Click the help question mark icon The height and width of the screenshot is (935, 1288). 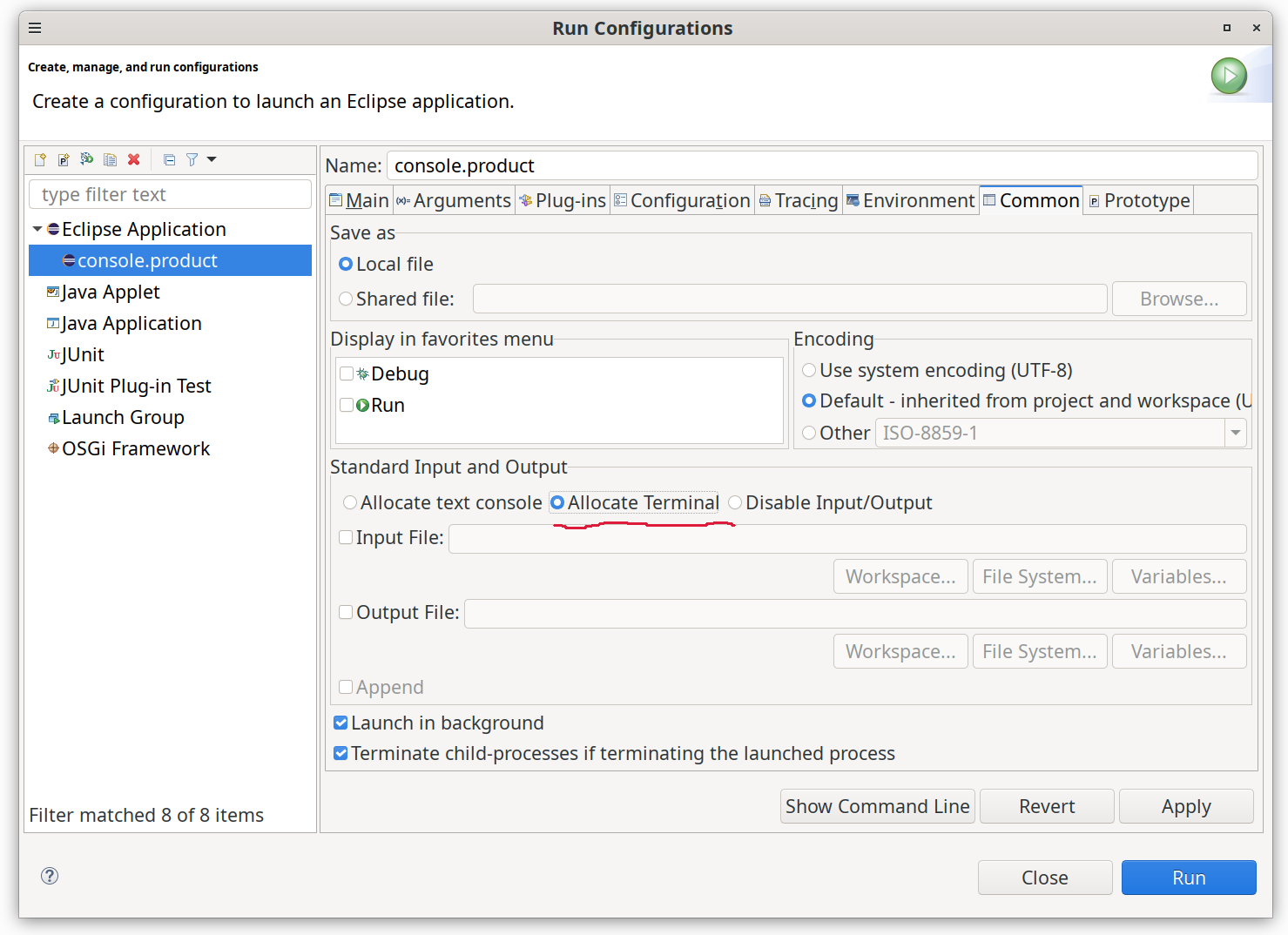pos(50,876)
